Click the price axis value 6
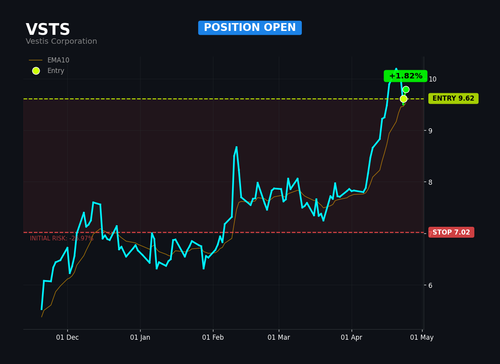 pos(430,285)
